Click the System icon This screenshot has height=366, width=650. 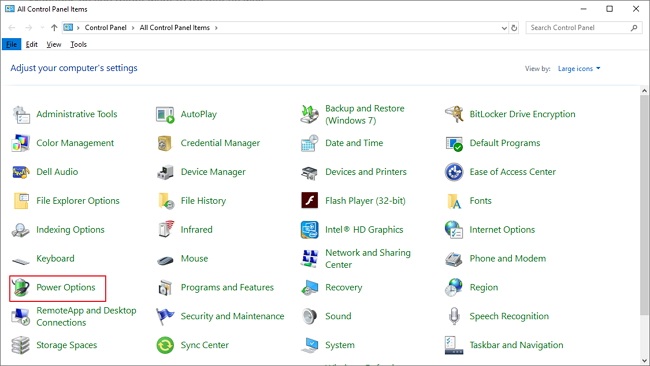tap(310, 345)
